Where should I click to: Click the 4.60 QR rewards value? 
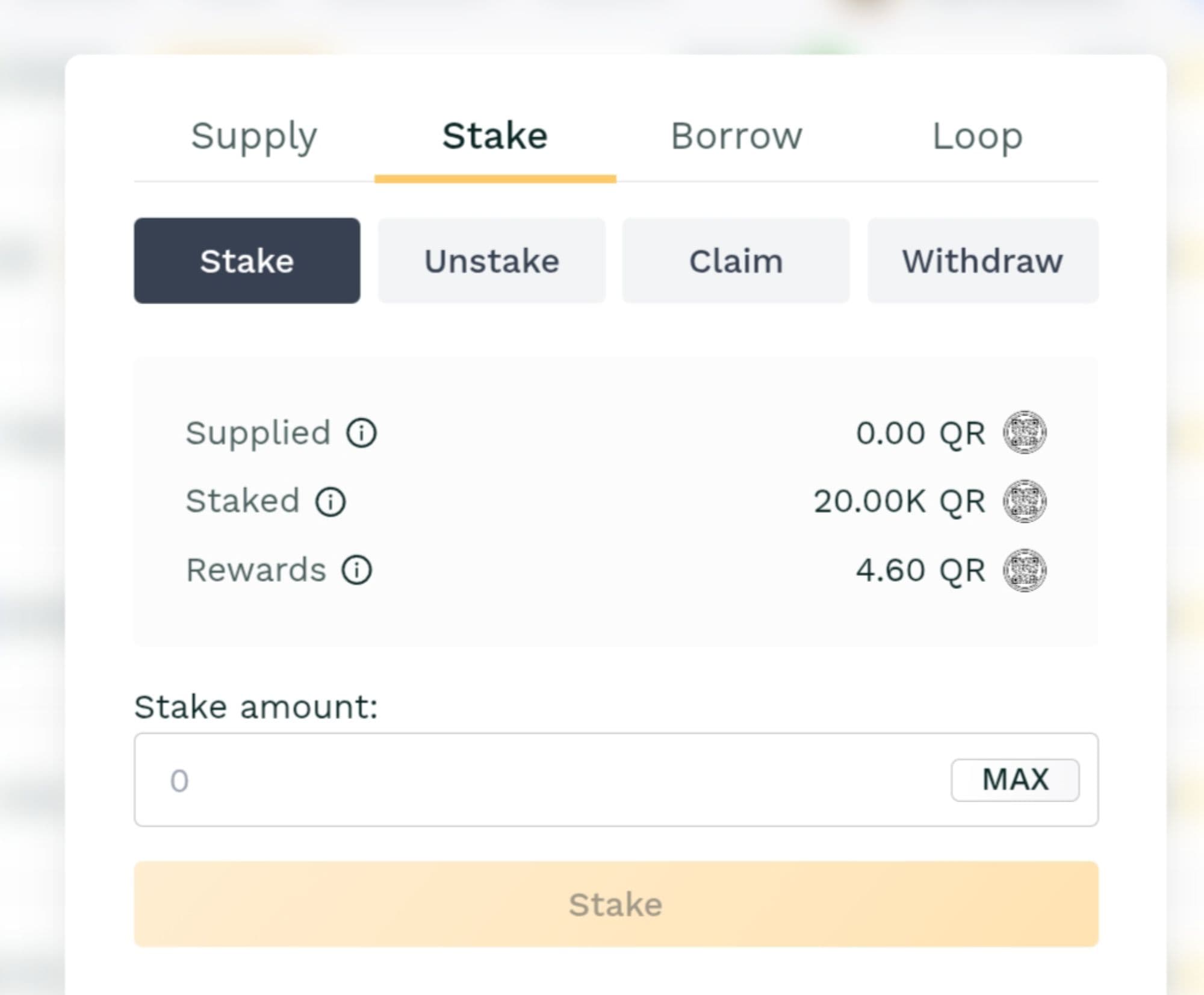920,570
